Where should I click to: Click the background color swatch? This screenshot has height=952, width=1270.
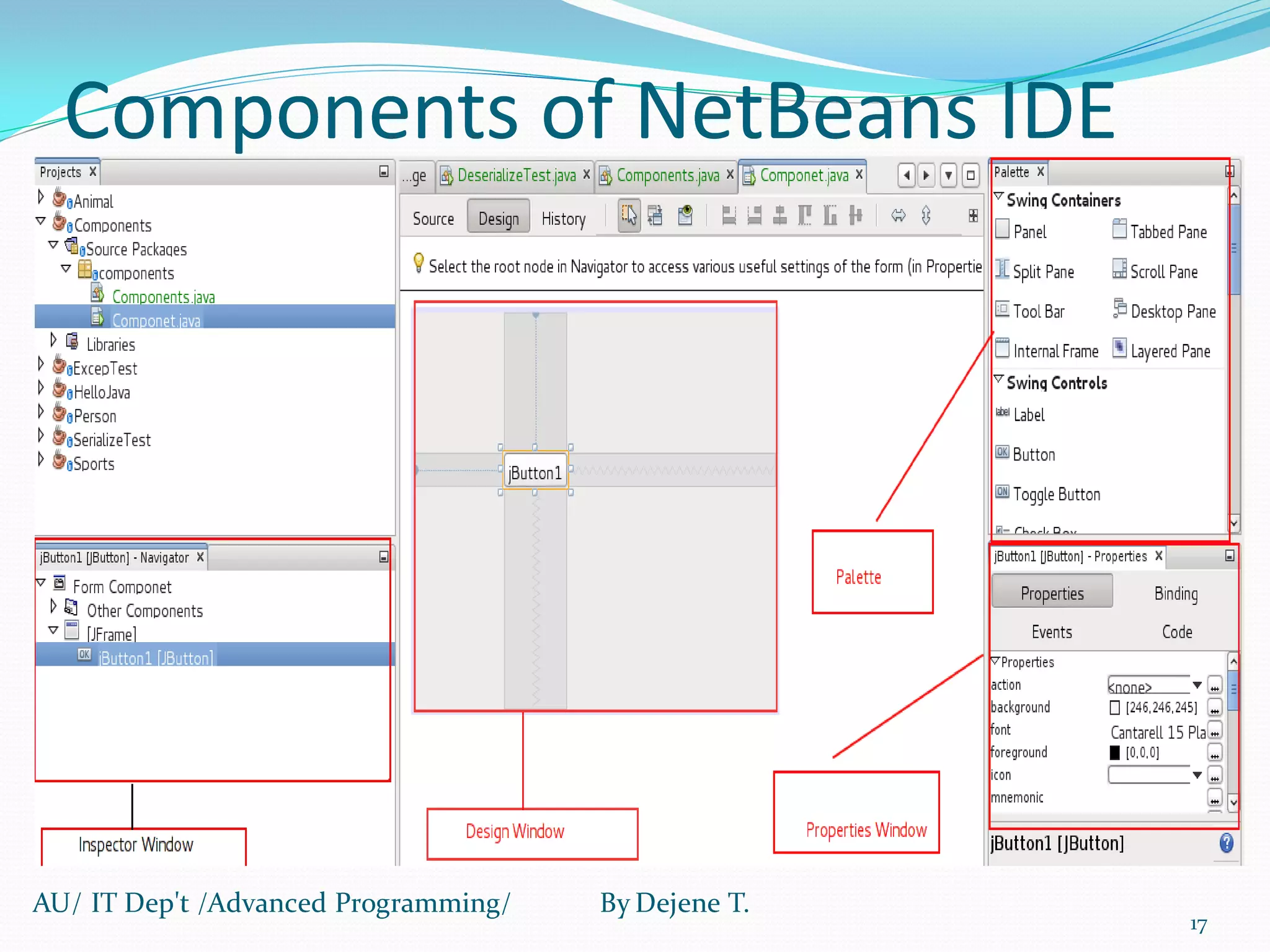pyautogui.click(x=1115, y=707)
